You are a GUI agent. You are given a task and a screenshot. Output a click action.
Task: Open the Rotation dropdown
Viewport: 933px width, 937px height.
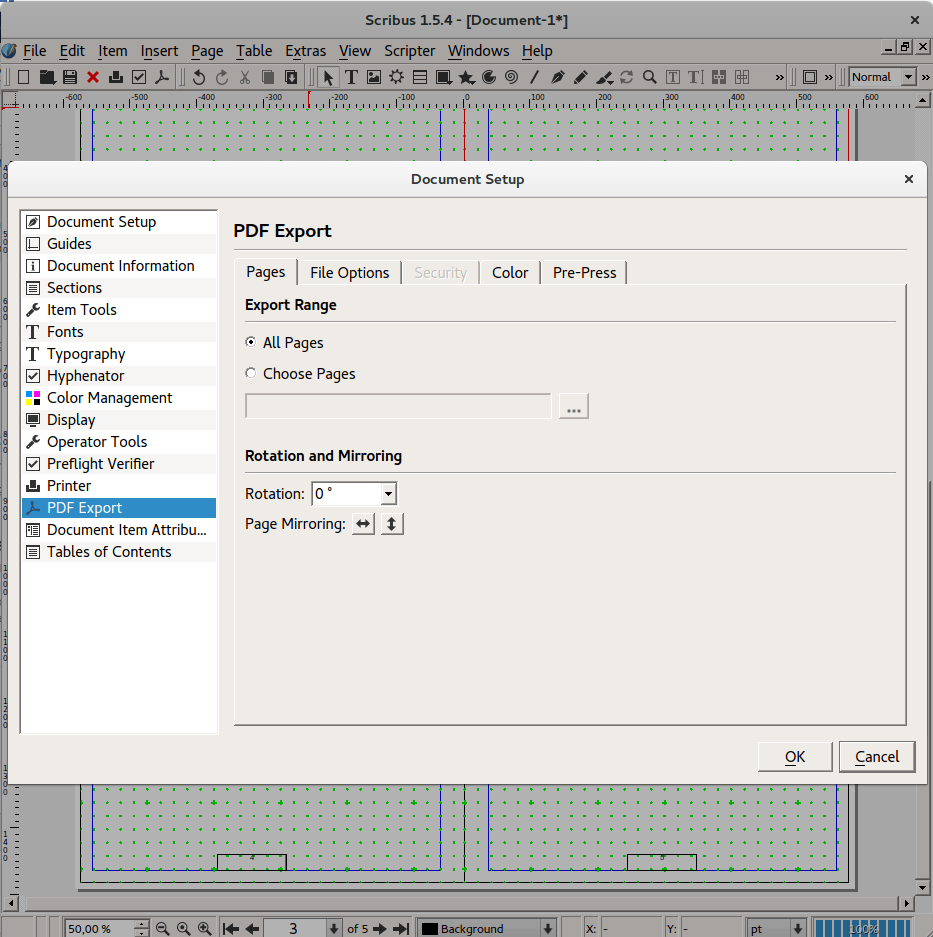tap(354, 494)
